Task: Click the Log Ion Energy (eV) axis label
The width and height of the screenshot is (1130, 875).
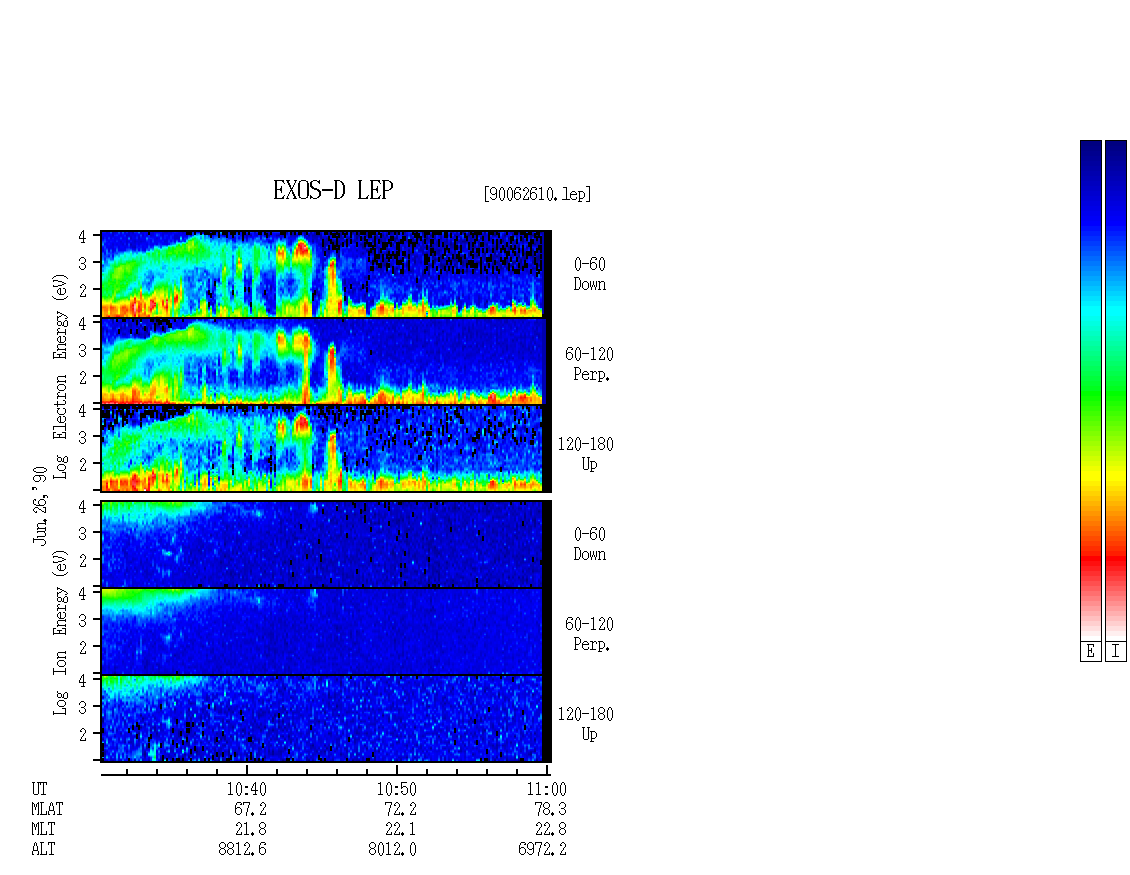Action: click(x=61, y=633)
